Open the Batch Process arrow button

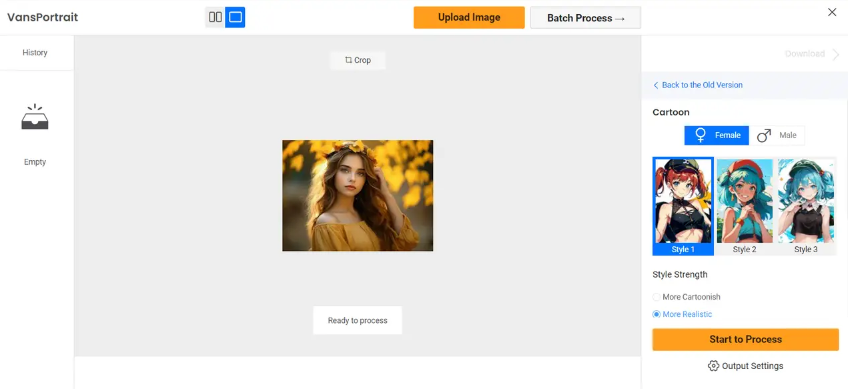(x=585, y=18)
